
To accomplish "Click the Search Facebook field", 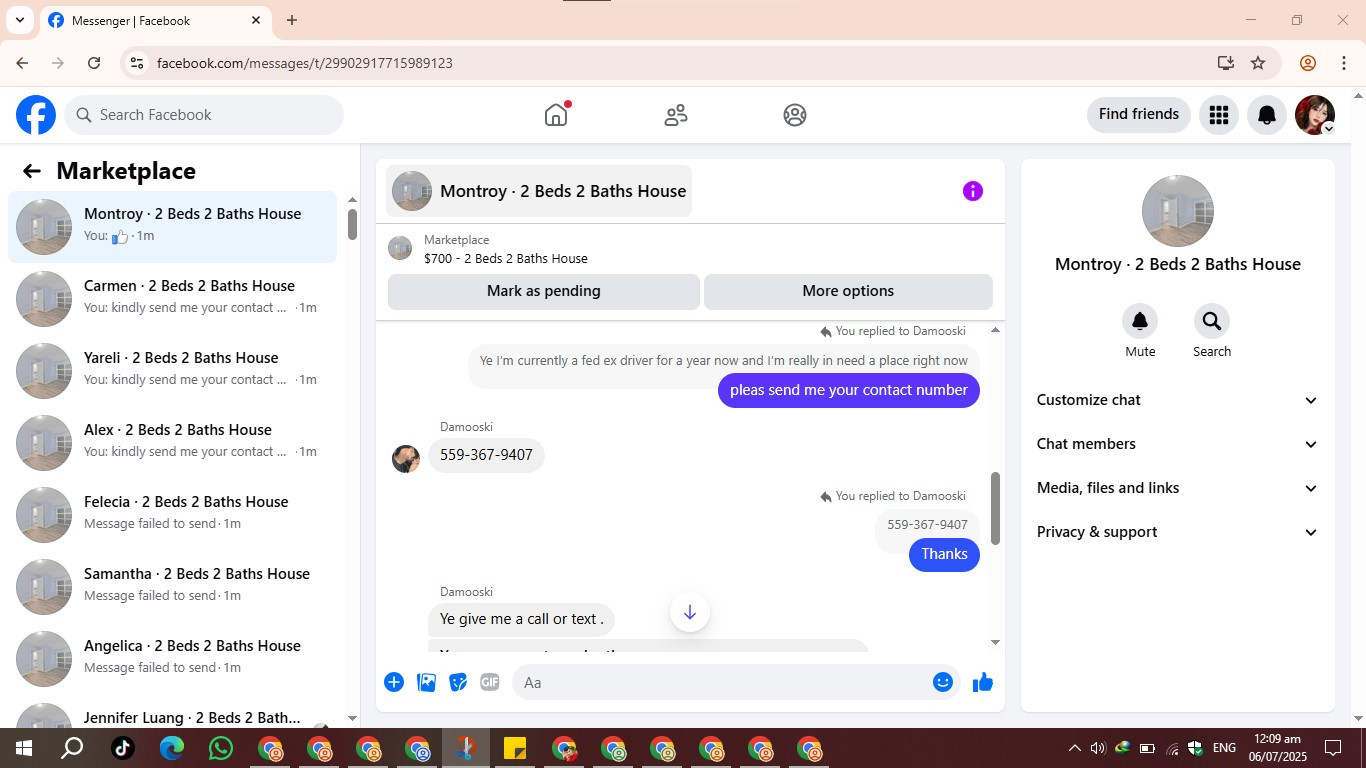I will pyautogui.click(x=205, y=115).
